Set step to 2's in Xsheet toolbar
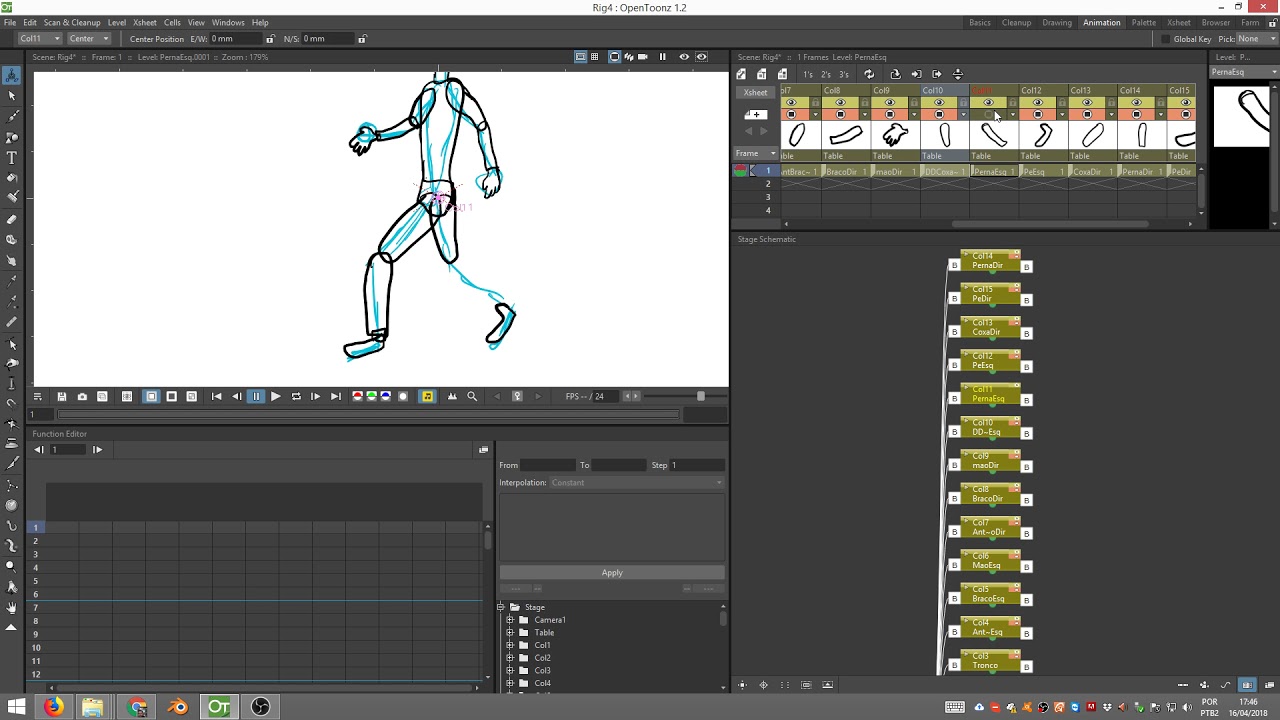 pyautogui.click(x=826, y=74)
